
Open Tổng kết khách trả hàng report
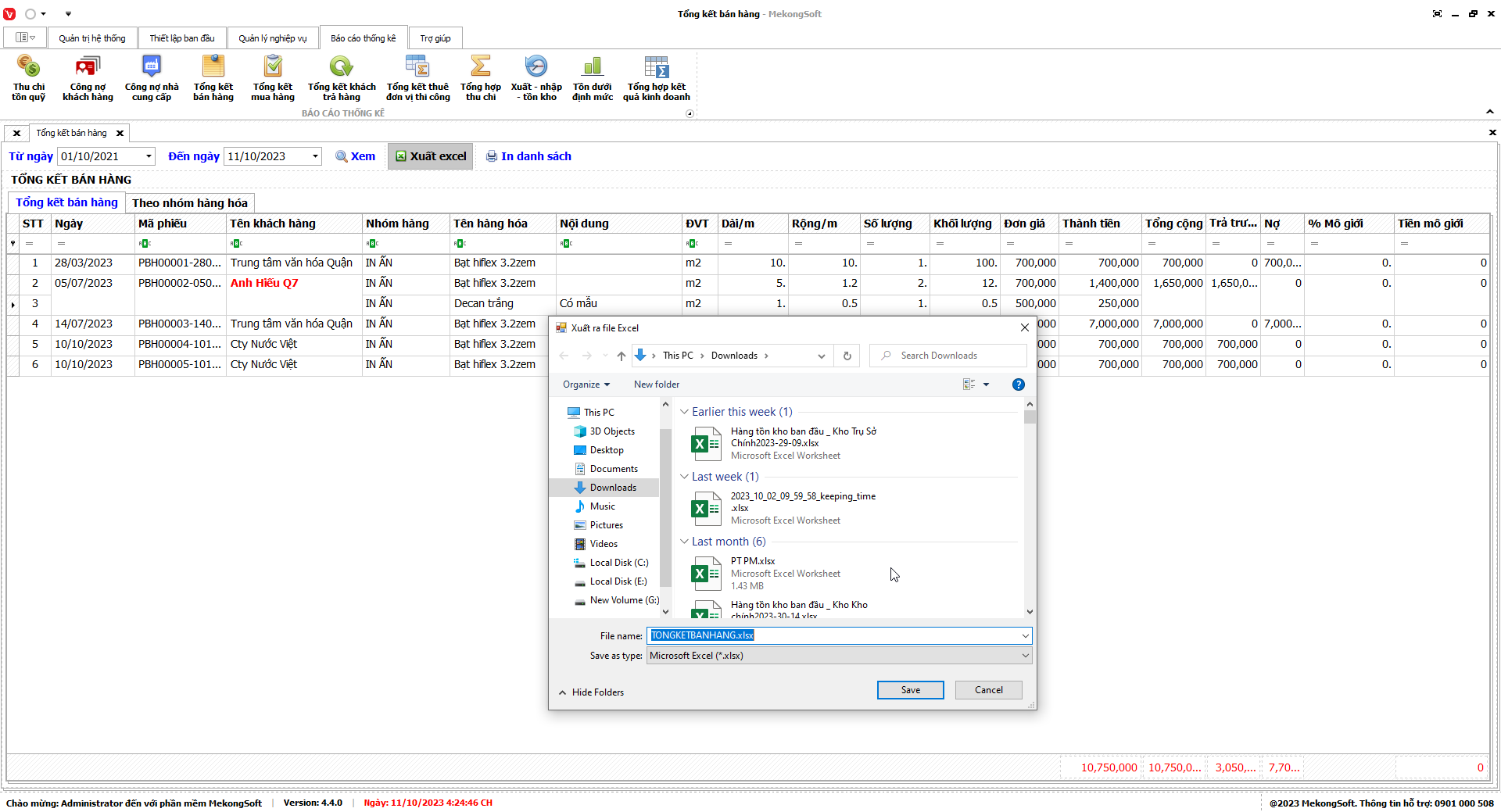342,78
